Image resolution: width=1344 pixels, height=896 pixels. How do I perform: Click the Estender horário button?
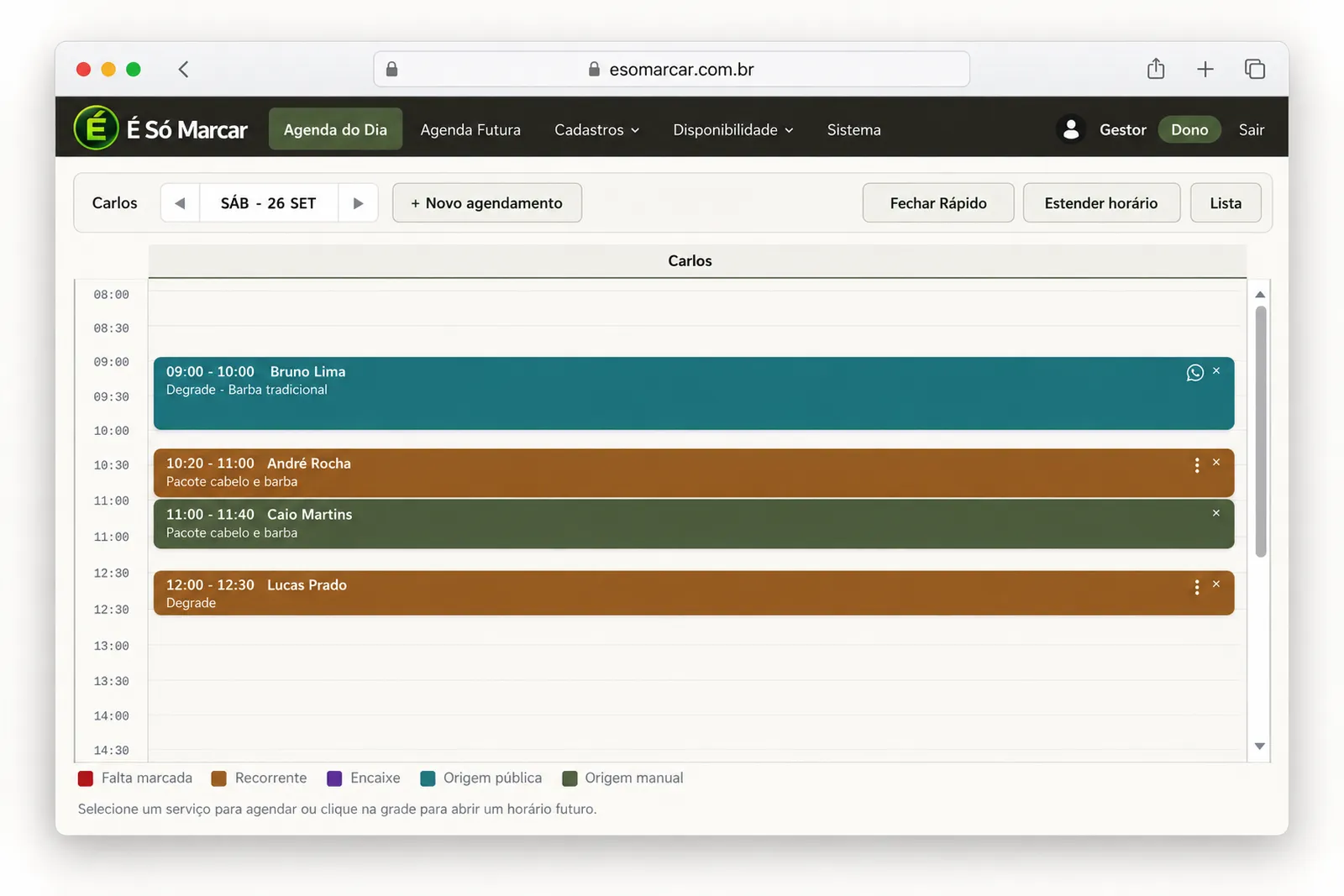pyautogui.click(x=1101, y=203)
